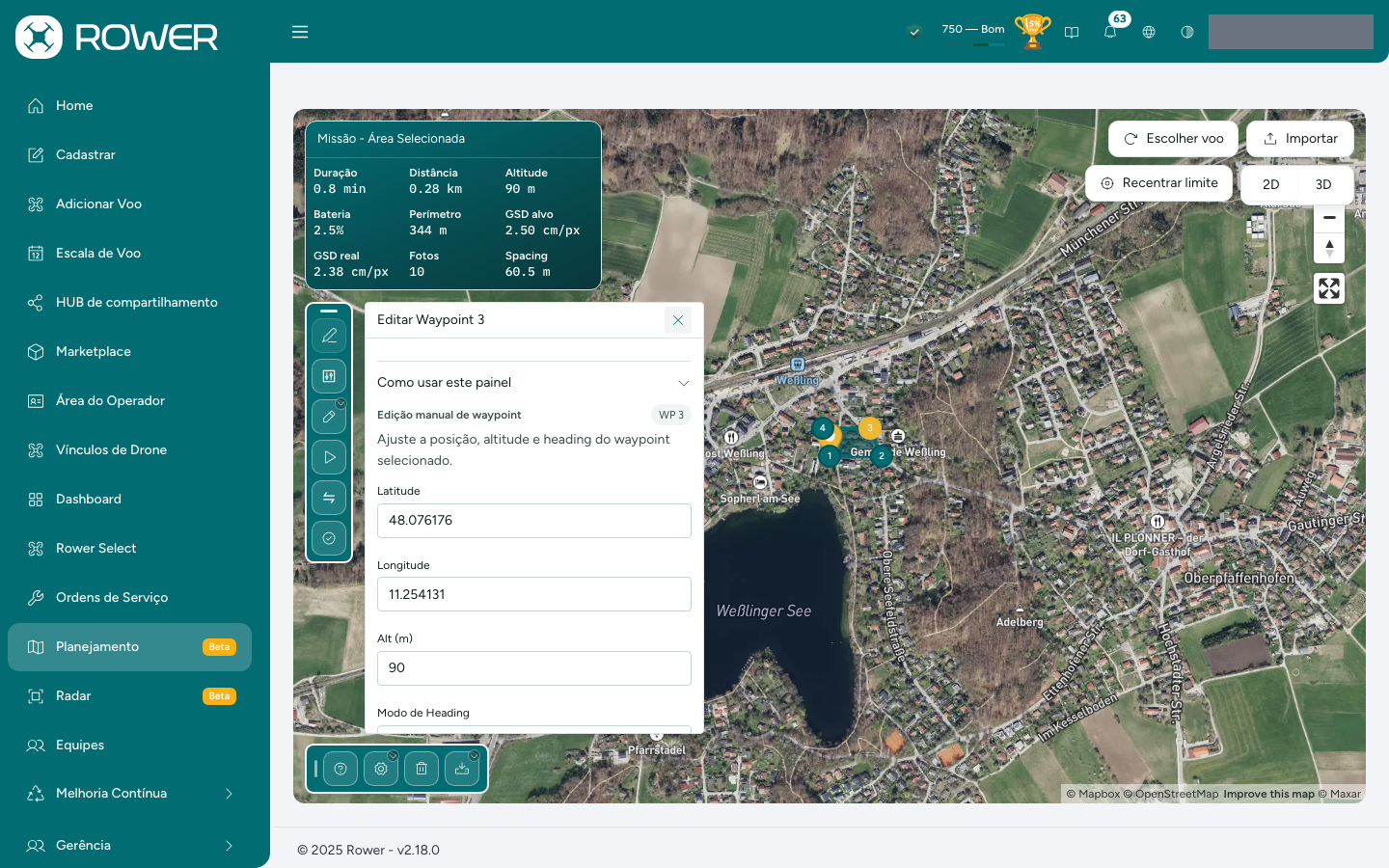Screen dimensions: 1389x868
Task: Open notifications bell with 63 badge
Action: click(1110, 32)
